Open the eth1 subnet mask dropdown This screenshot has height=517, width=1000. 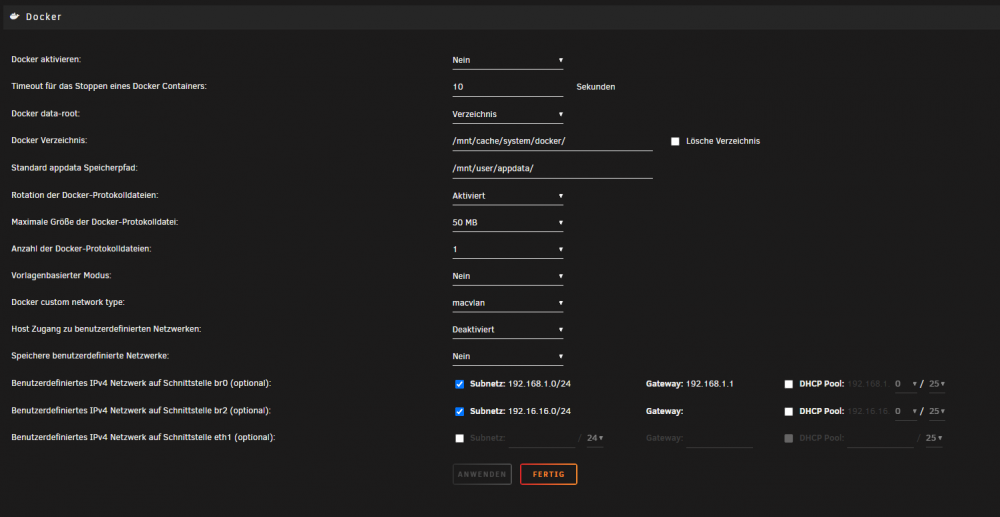point(595,439)
